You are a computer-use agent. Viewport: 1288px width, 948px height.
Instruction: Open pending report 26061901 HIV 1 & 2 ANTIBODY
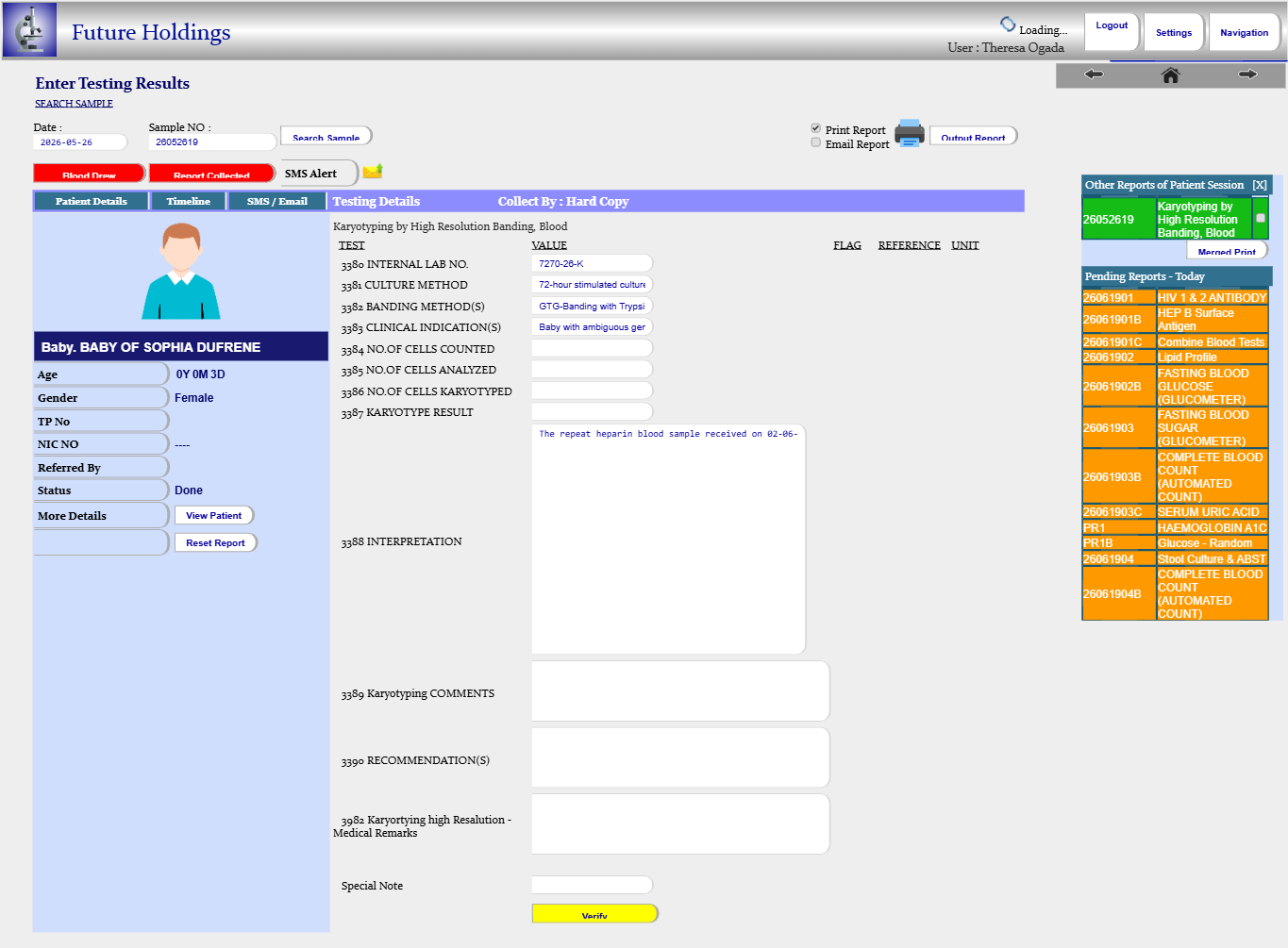point(1175,298)
